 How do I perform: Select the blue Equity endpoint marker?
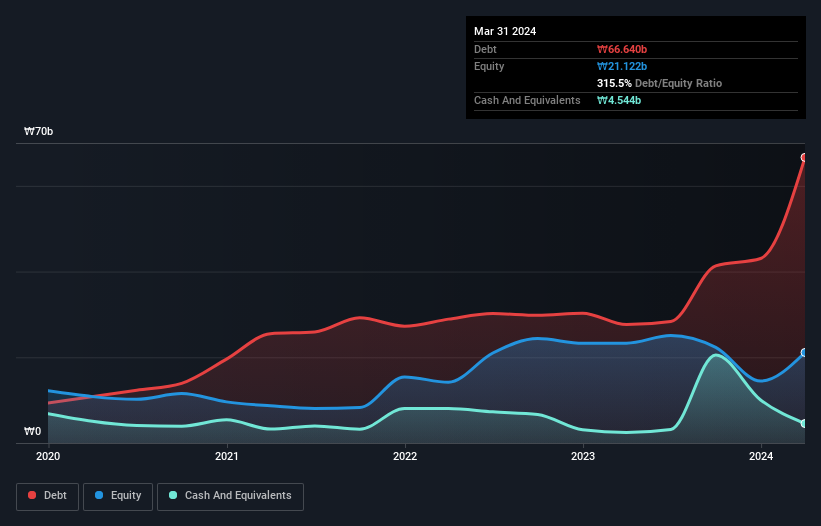(804, 353)
